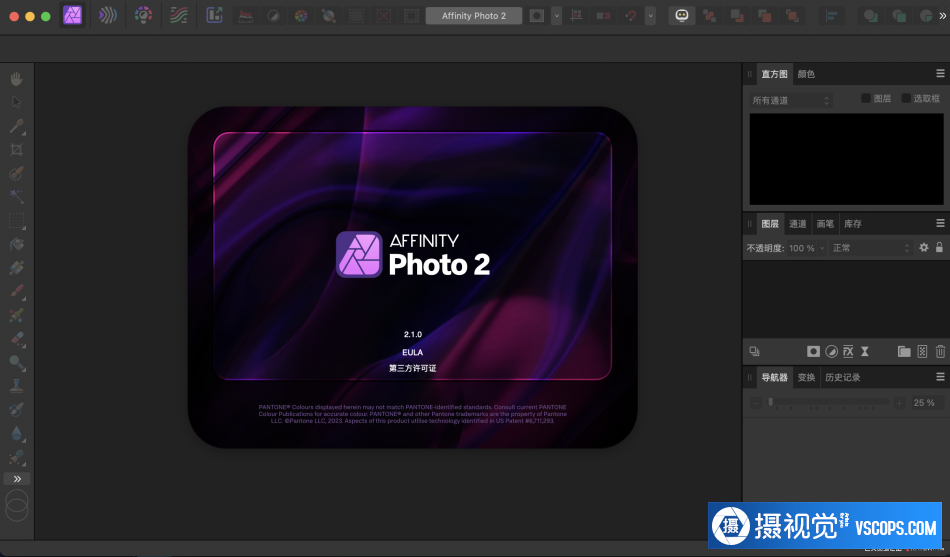Open Layer Effects FX
The image size is (950, 557).
[848, 351]
